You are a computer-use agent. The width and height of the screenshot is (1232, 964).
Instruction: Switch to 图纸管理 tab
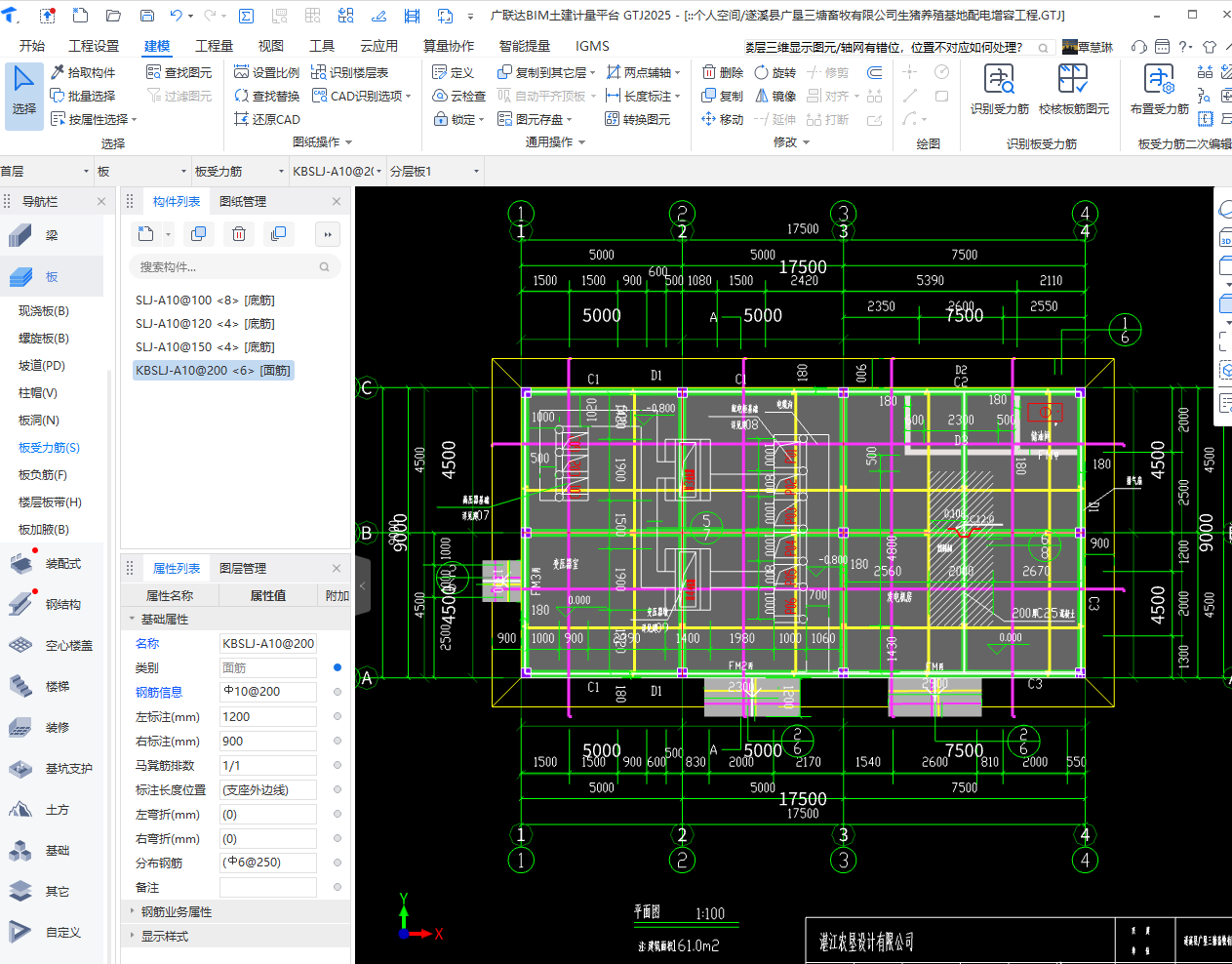(x=243, y=201)
